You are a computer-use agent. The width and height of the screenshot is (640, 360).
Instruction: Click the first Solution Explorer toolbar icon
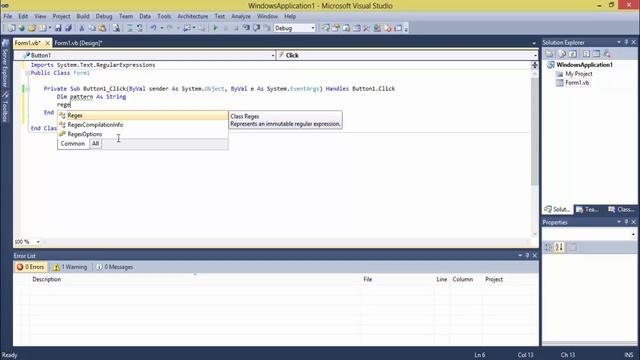(x=549, y=54)
